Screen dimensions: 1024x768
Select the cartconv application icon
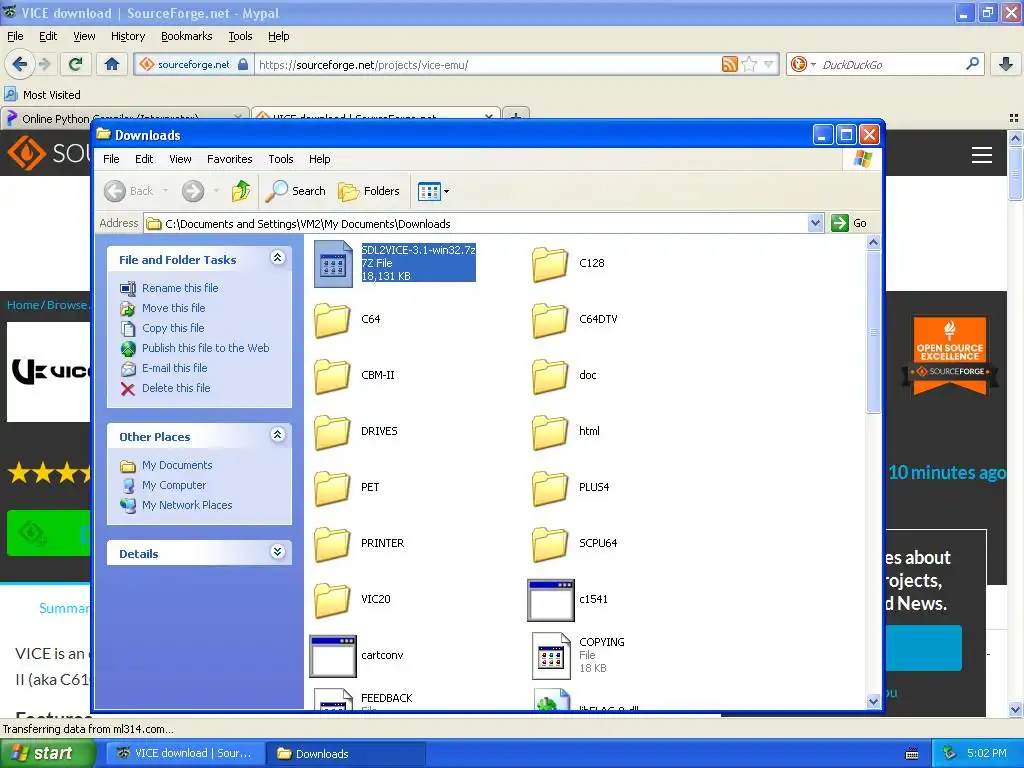(x=333, y=656)
